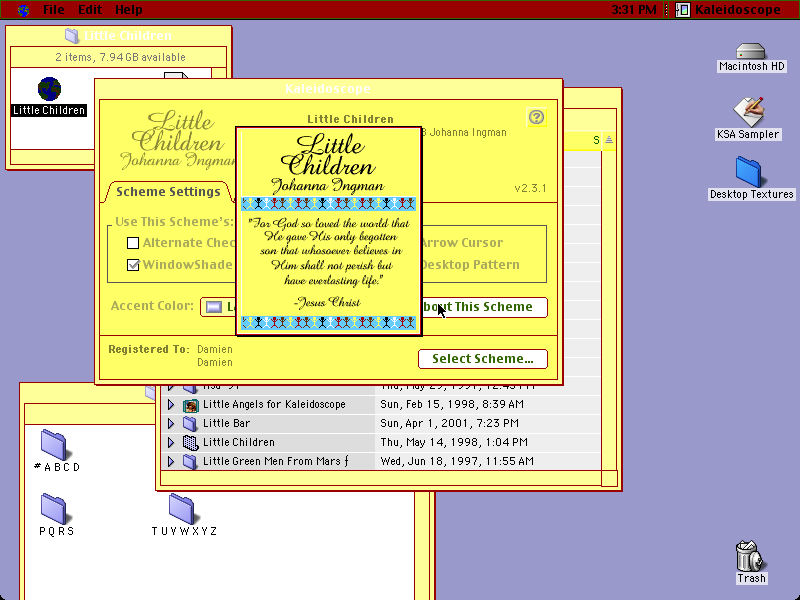Select "Little Children" name in list view
The height and width of the screenshot is (600, 800).
tap(239, 442)
